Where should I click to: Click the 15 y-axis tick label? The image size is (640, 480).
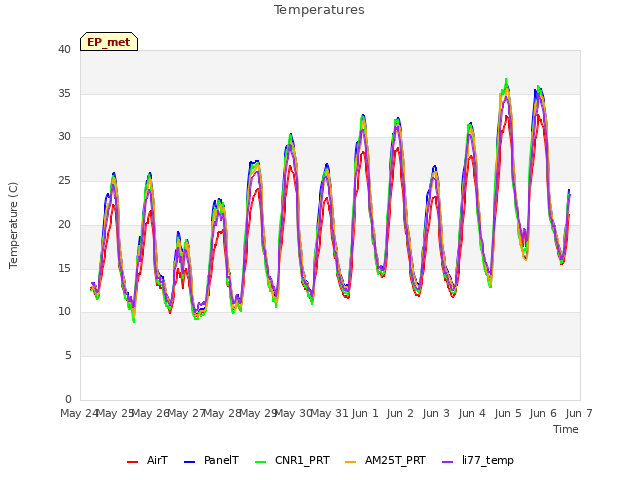tap(64, 269)
